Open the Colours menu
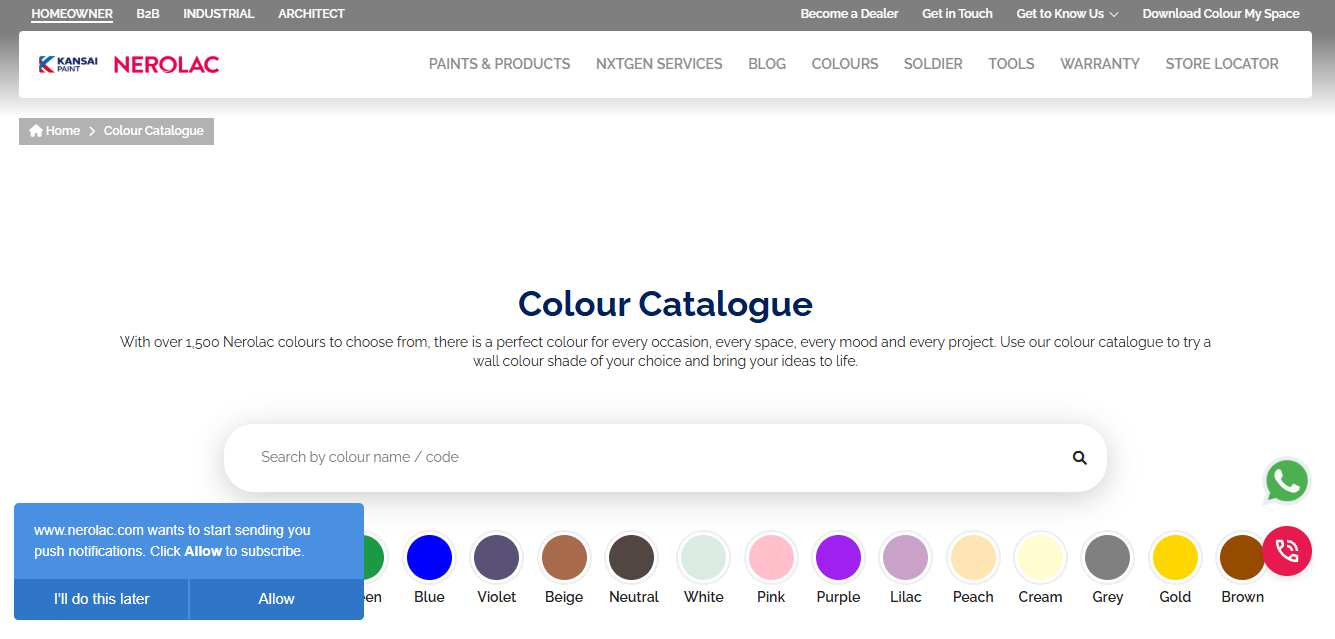 (845, 64)
